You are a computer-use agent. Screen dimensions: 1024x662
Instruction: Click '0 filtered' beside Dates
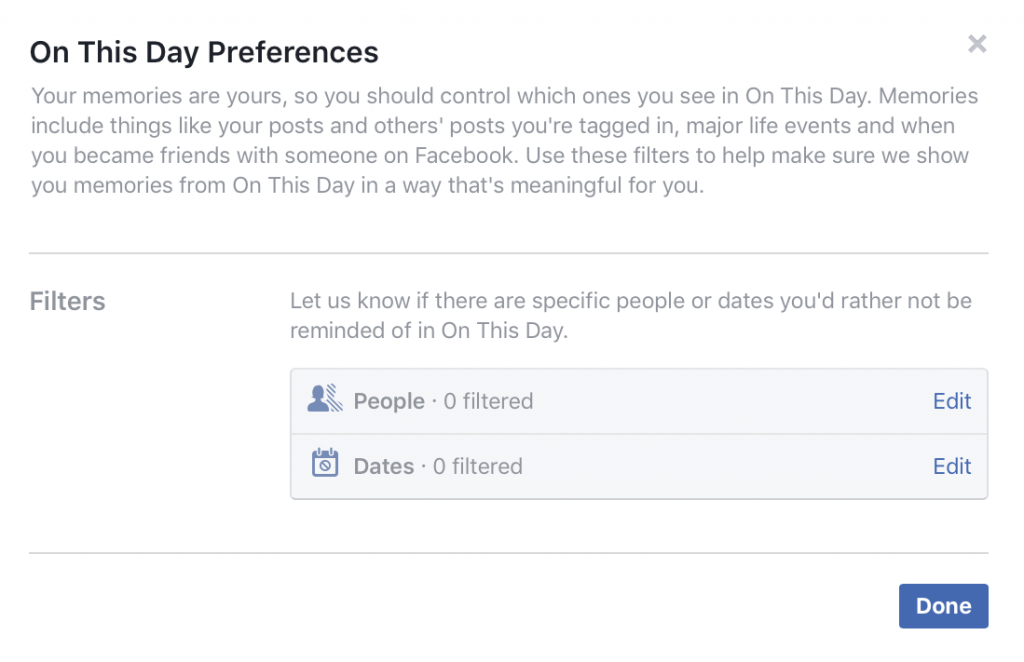tap(477, 466)
